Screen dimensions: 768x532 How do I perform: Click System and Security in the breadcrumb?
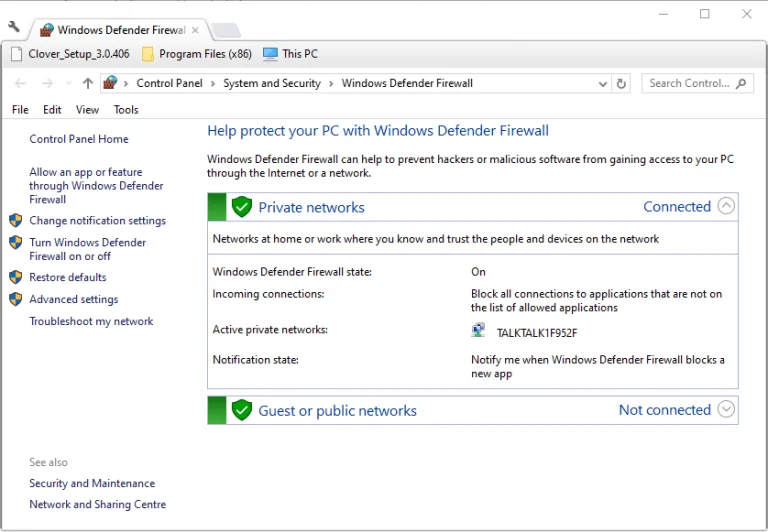click(272, 84)
